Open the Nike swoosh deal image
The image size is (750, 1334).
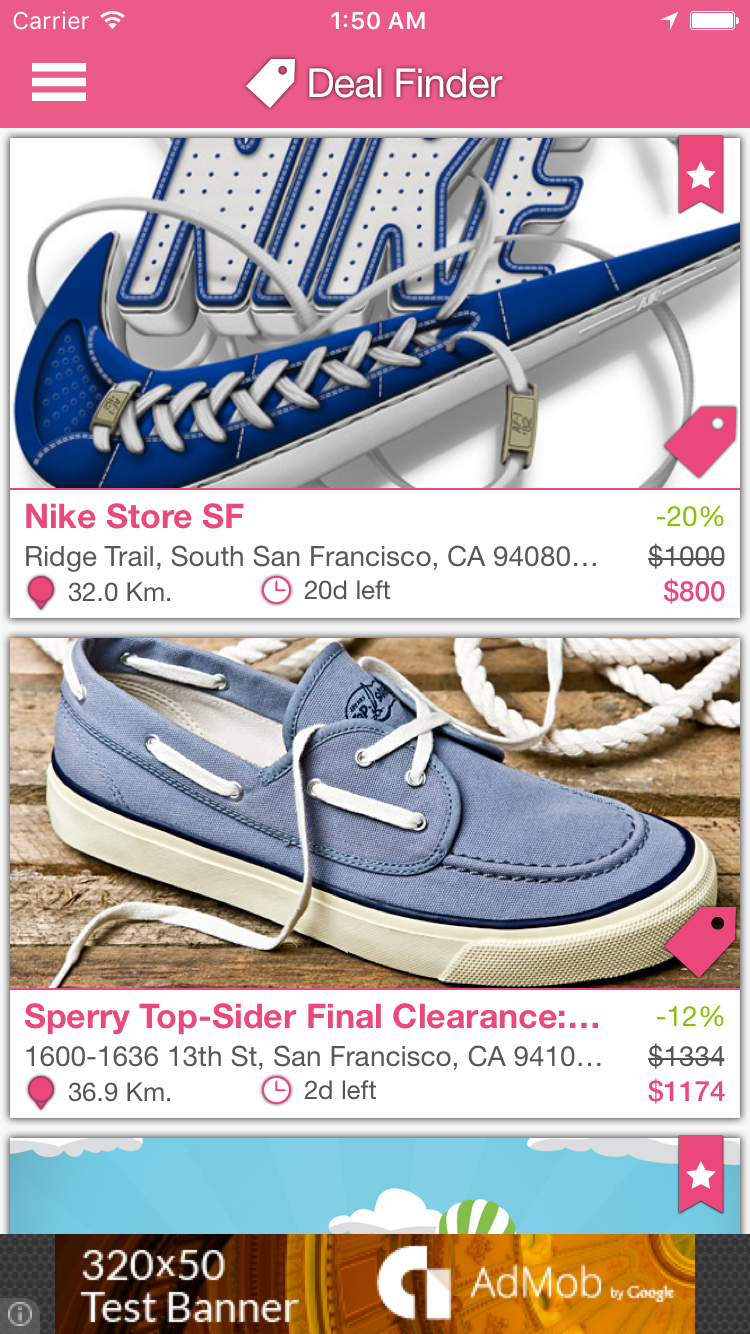[x=375, y=313]
